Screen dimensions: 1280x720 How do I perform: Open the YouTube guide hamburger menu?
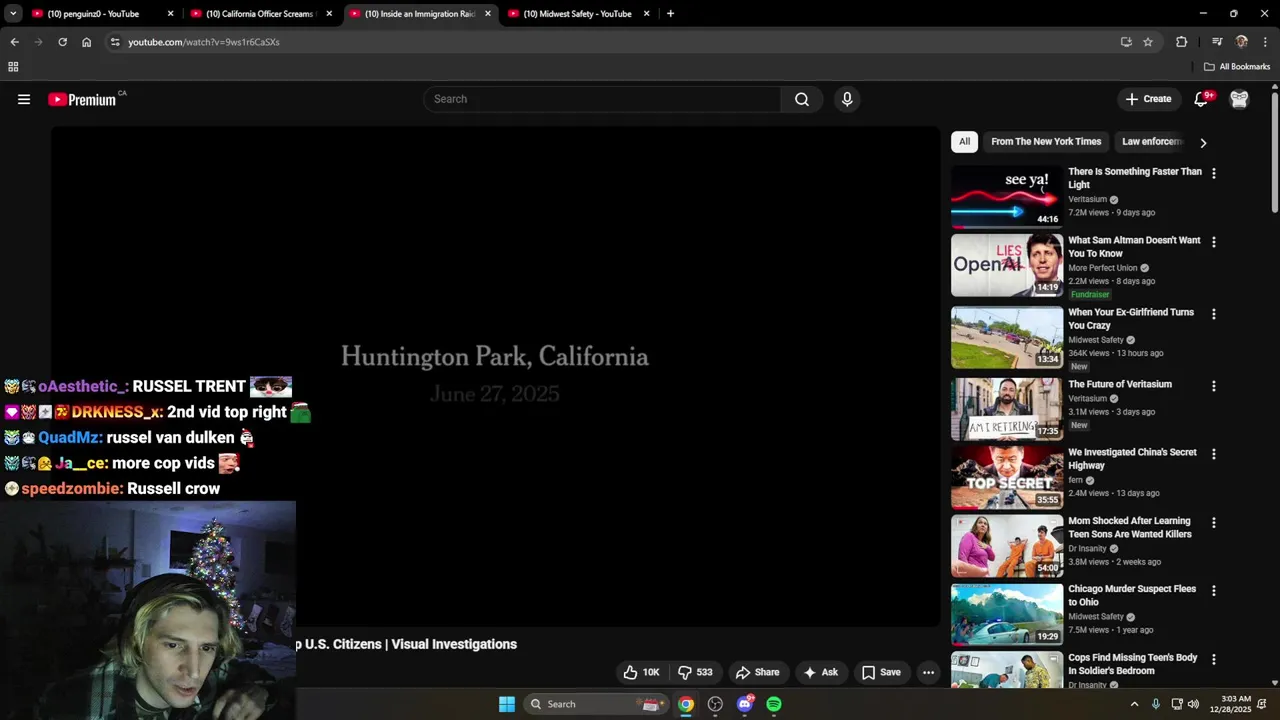24,99
